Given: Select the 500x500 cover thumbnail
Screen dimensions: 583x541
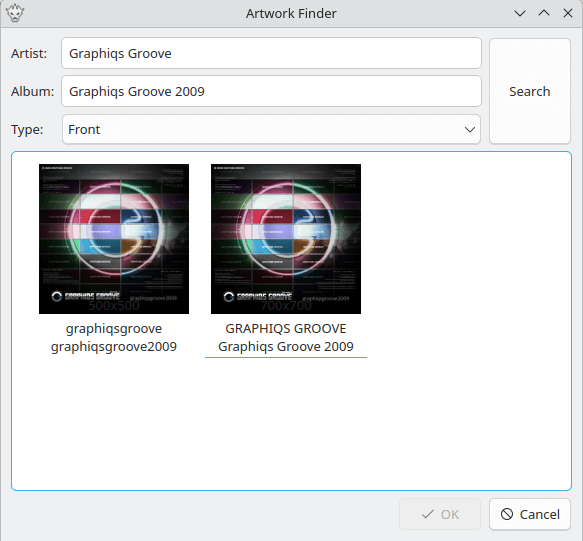Looking at the screenshot, I should 114,239.
